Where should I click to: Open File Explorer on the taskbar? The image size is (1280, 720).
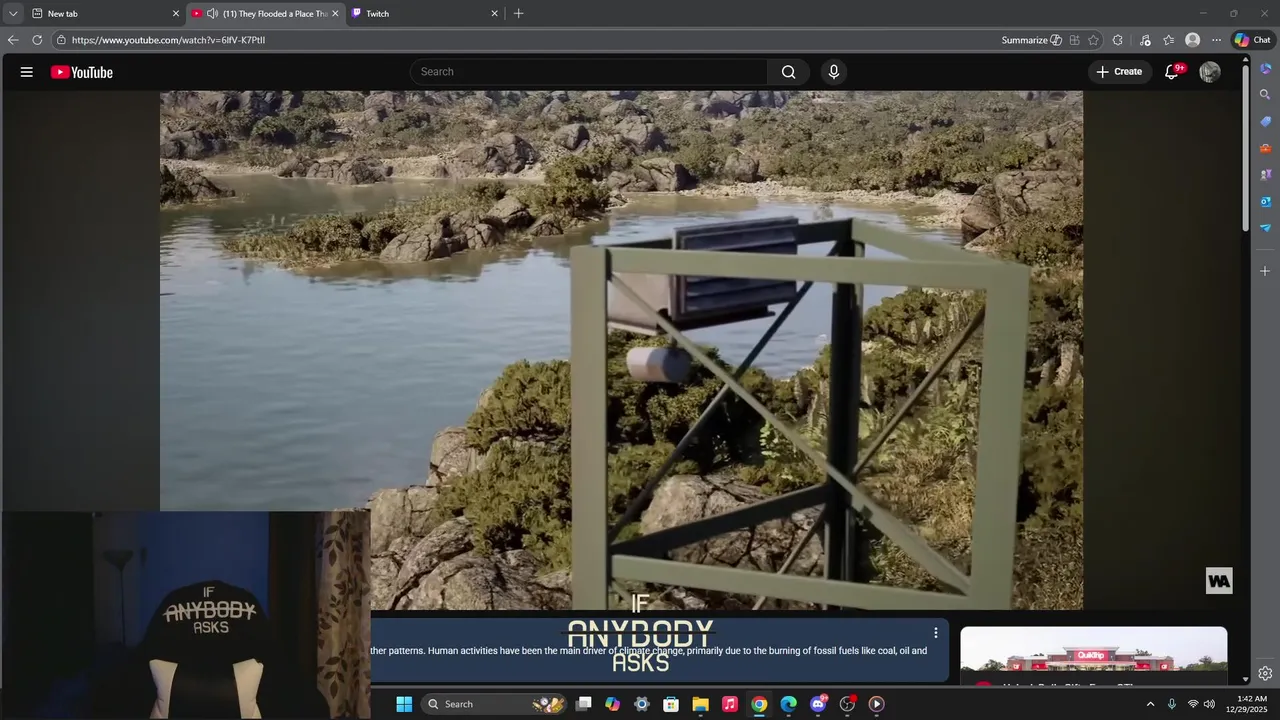700,704
